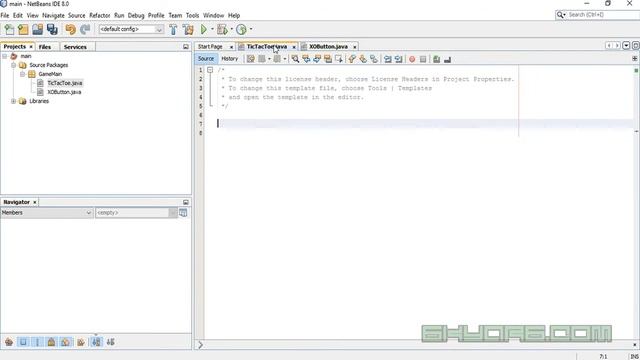The width and height of the screenshot is (640, 360).
Task: Toggle Sort by Source in Navigator
Action: point(111,342)
